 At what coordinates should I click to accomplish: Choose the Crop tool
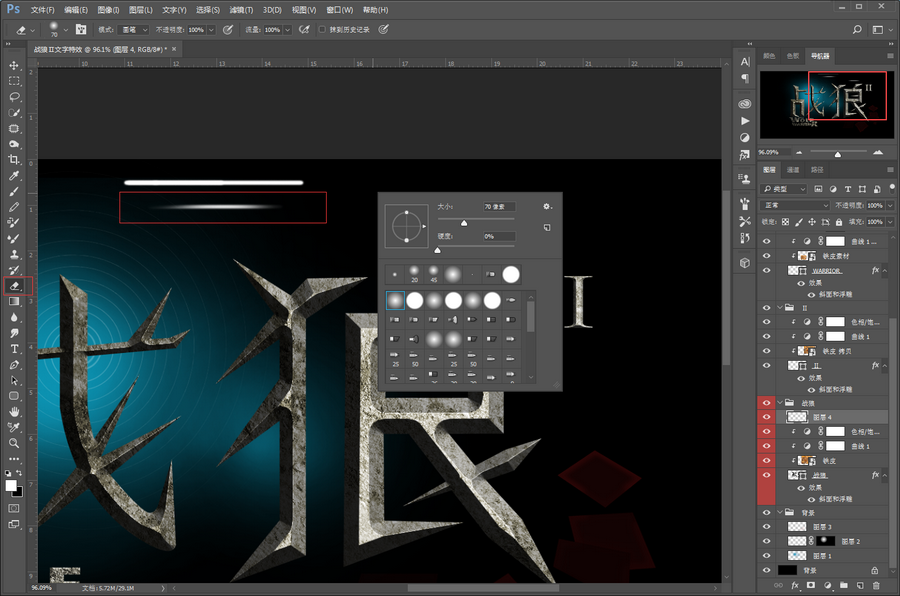[14, 160]
